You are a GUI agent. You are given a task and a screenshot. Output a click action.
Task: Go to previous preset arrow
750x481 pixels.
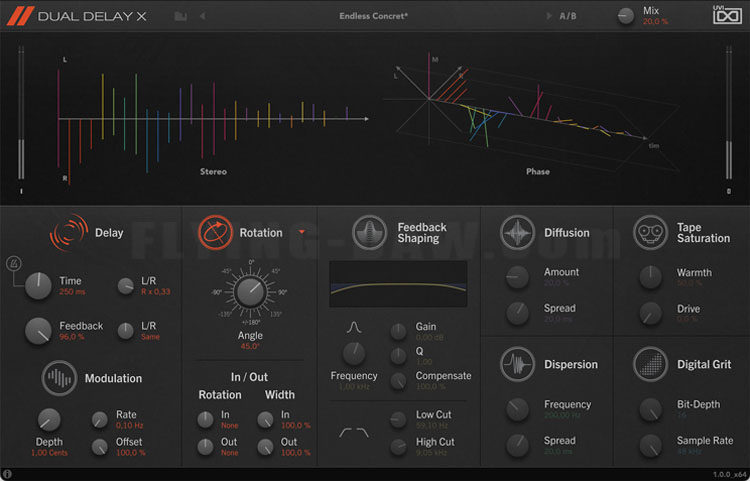pos(202,16)
